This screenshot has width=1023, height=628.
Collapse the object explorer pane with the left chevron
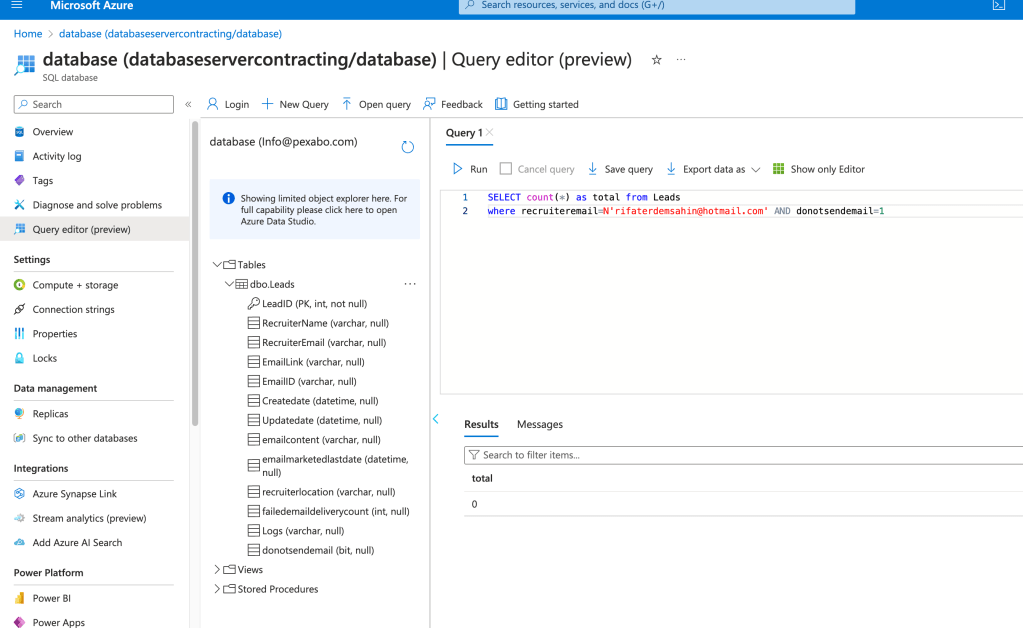pyautogui.click(x=435, y=419)
